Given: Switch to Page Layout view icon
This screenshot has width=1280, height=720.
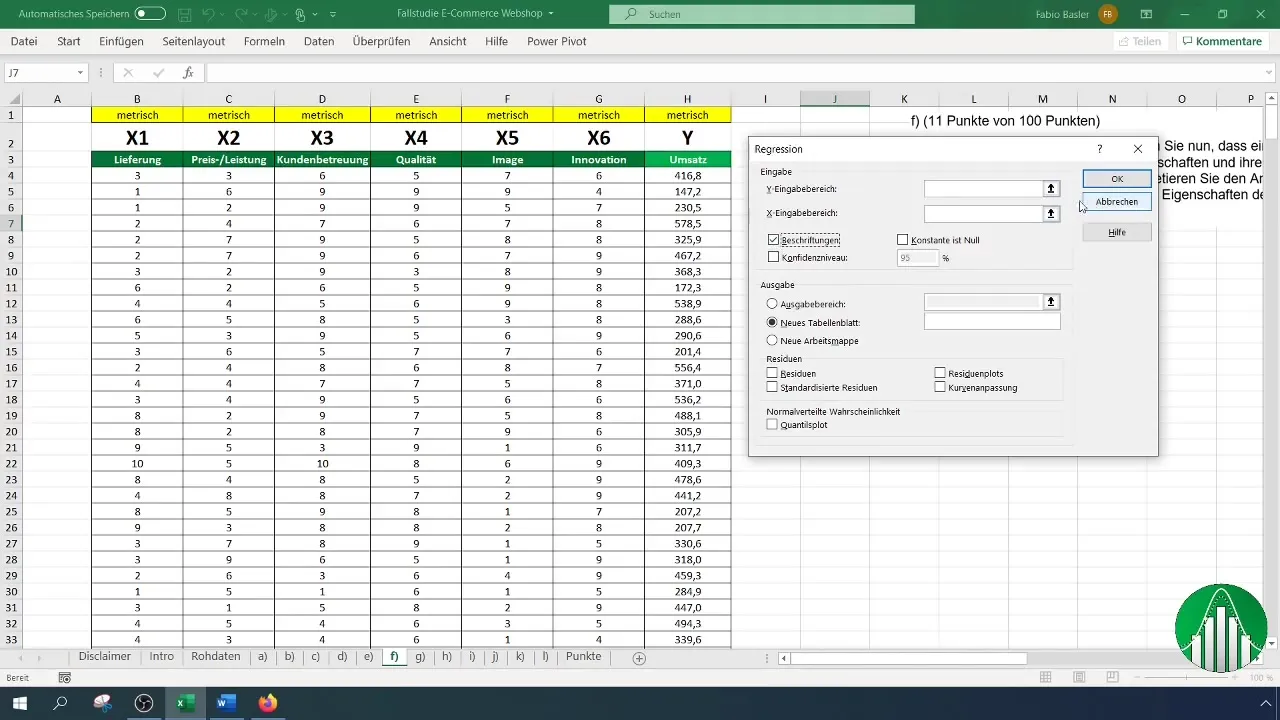Looking at the screenshot, I should tap(1080, 678).
